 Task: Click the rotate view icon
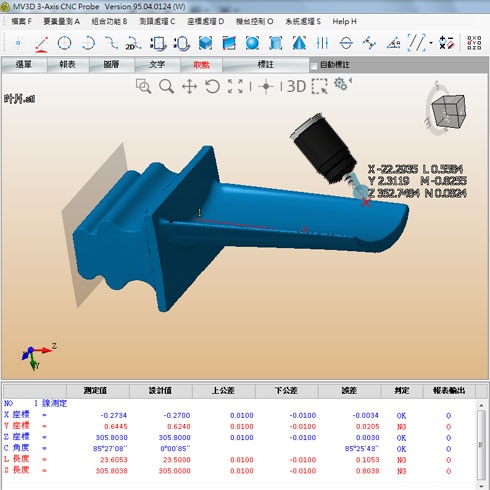[212, 86]
